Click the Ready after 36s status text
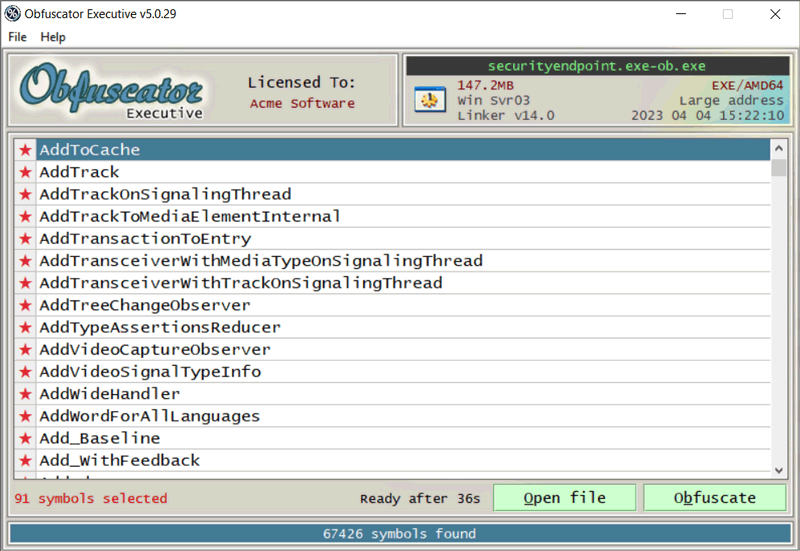 [x=420, y=498]
